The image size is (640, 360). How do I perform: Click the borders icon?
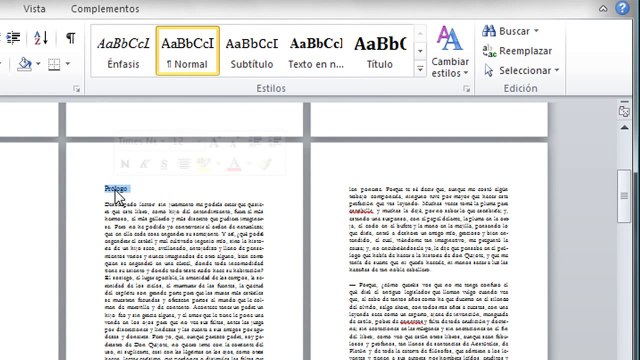[x=54, y=64]
